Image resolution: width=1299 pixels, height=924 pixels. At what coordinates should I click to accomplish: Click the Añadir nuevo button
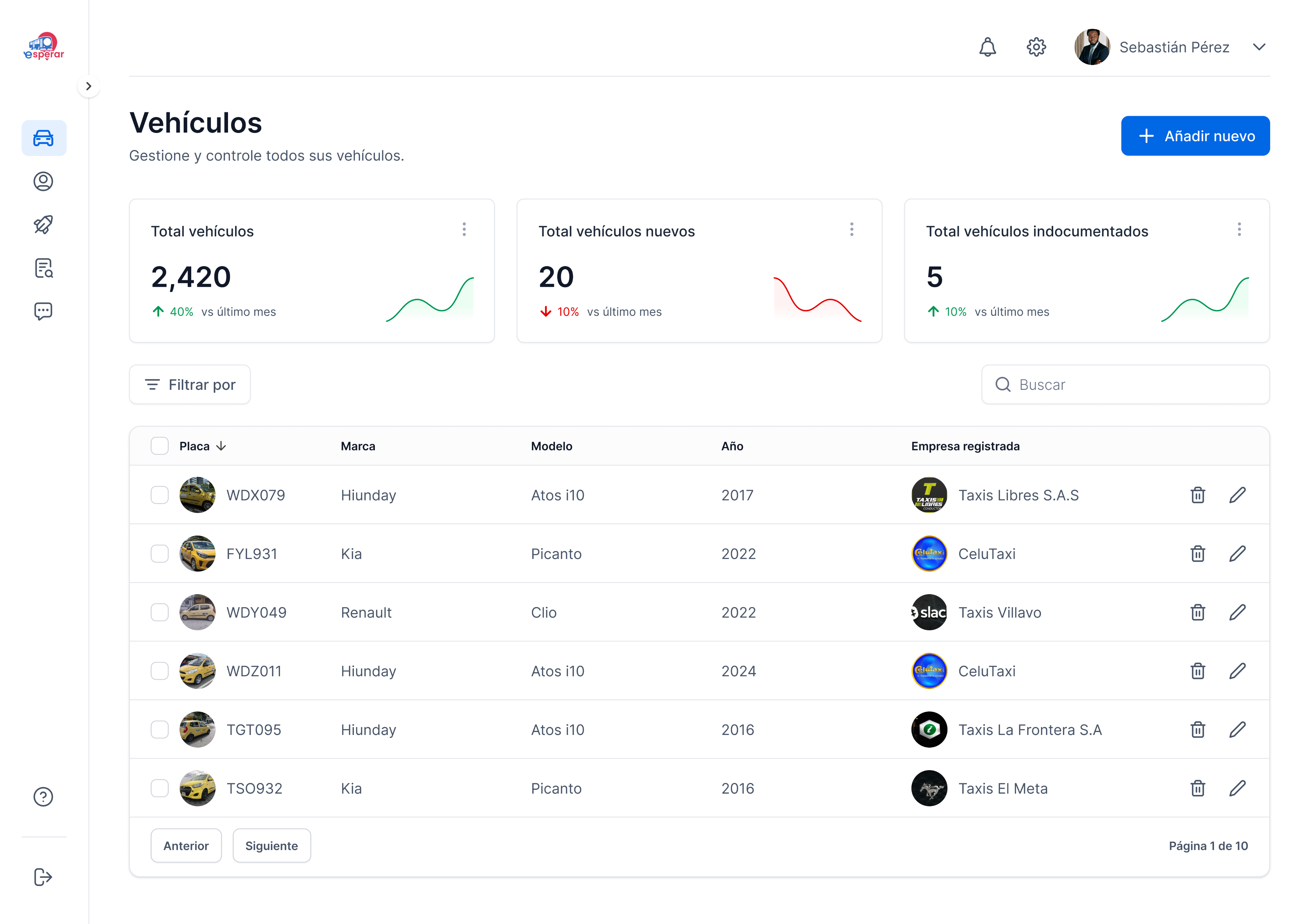pos(1195,136)
